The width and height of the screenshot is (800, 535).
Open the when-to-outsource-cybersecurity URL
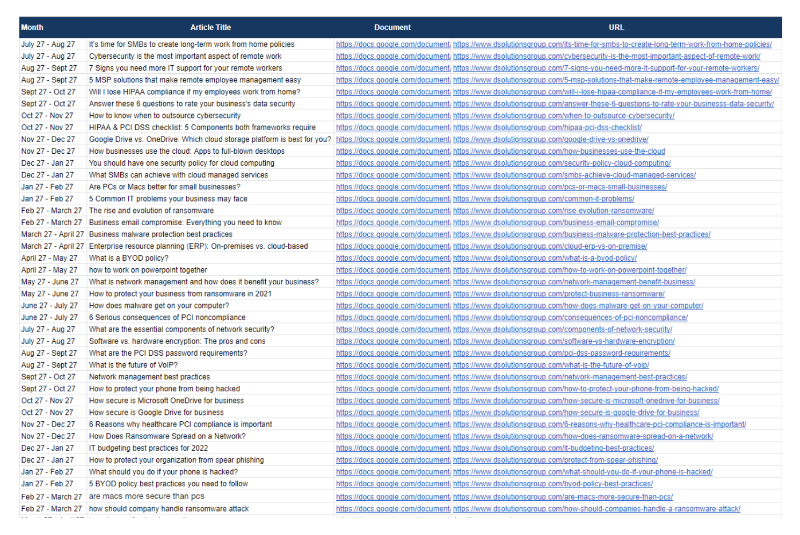click(564, 116)
